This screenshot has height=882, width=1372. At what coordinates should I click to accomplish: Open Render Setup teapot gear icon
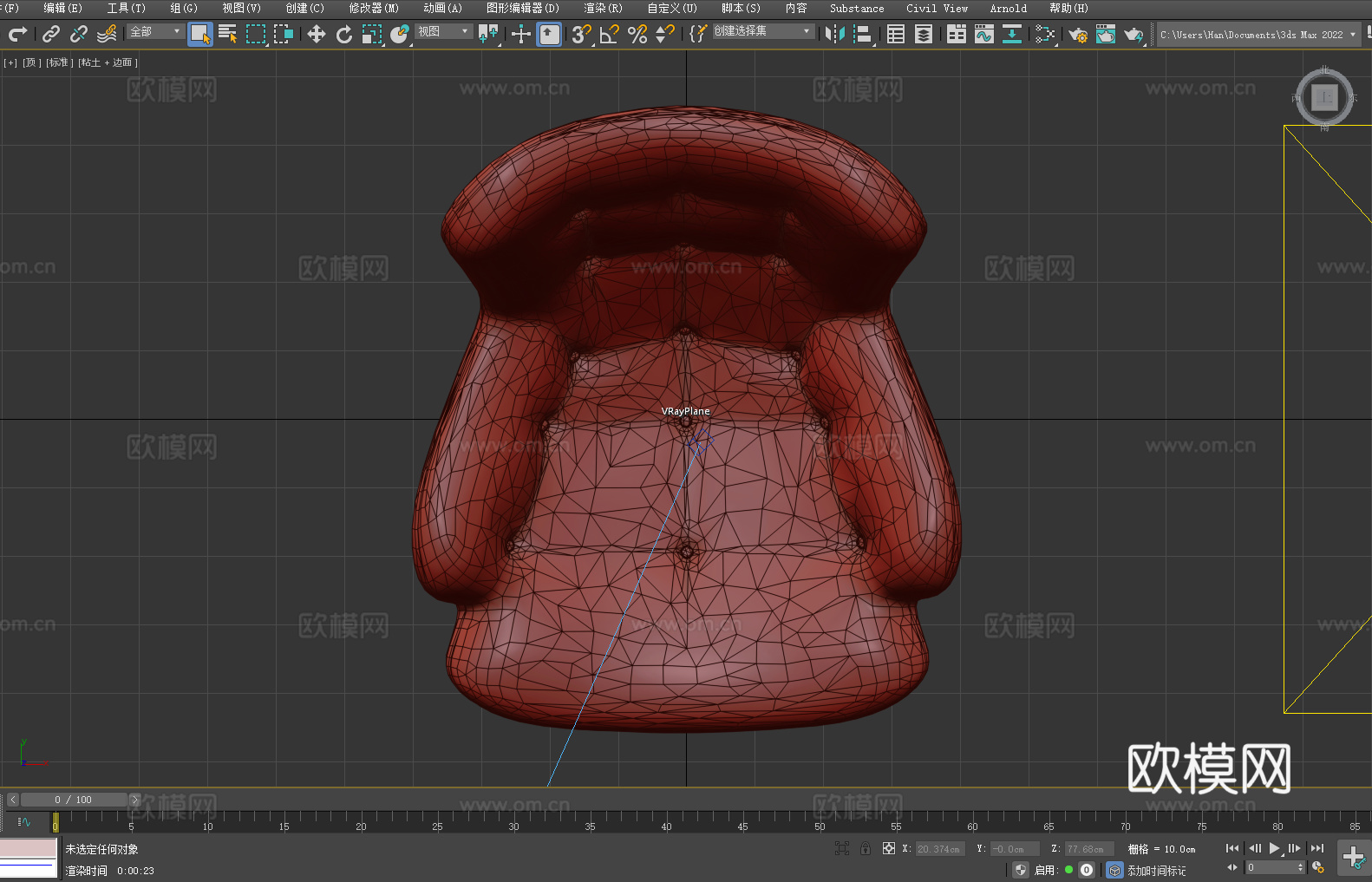[x=1078, y=34]
